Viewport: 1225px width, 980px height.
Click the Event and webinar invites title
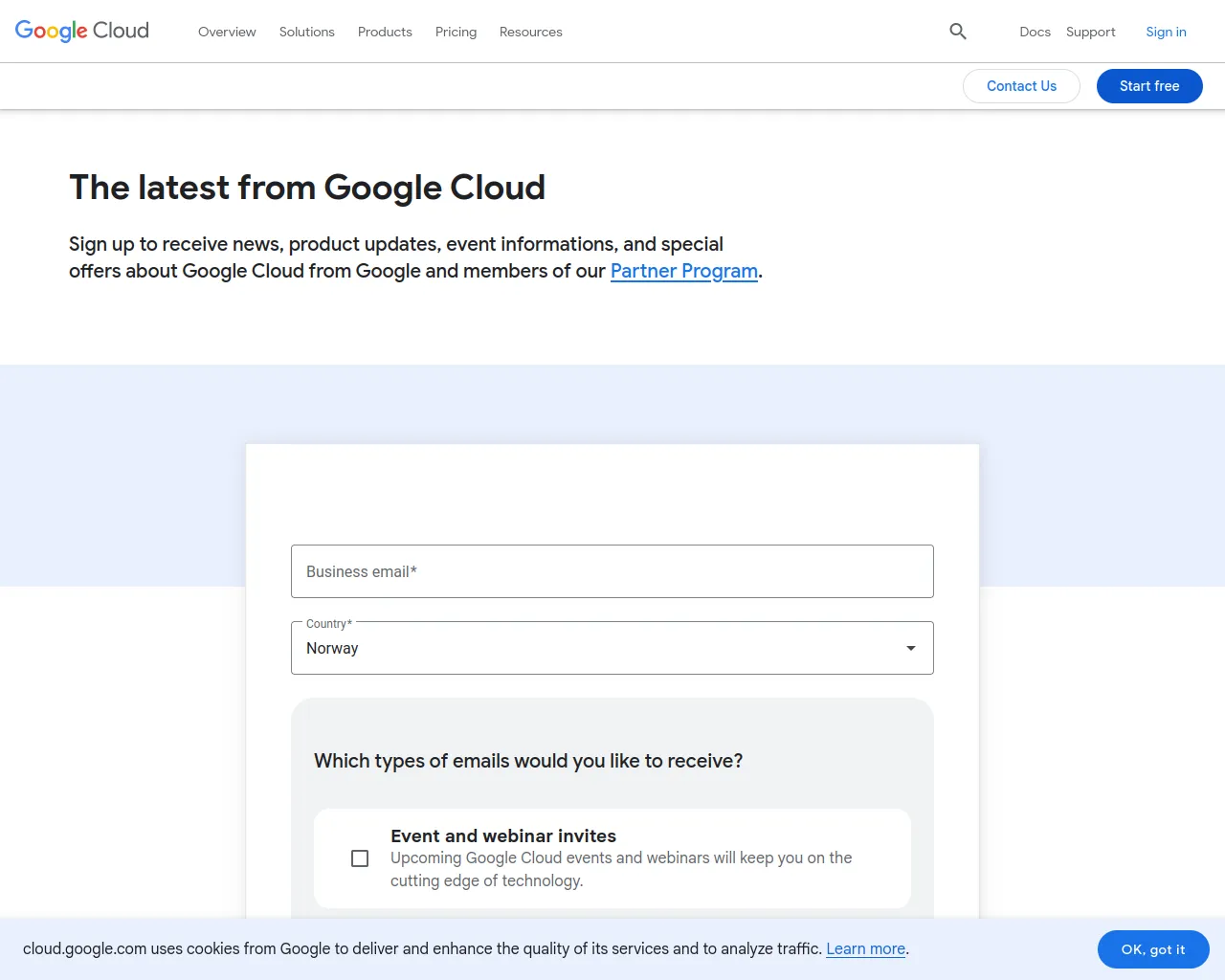pos(503,835)
